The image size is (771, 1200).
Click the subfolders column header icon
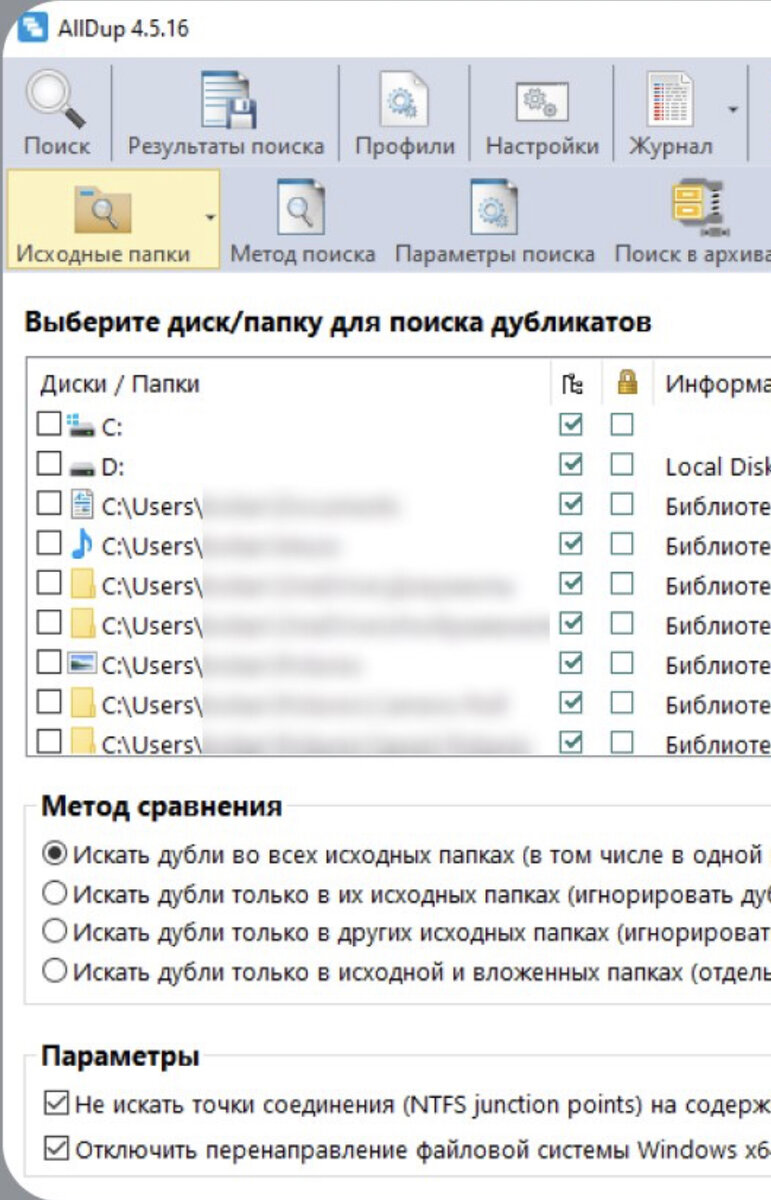[572, 383]
